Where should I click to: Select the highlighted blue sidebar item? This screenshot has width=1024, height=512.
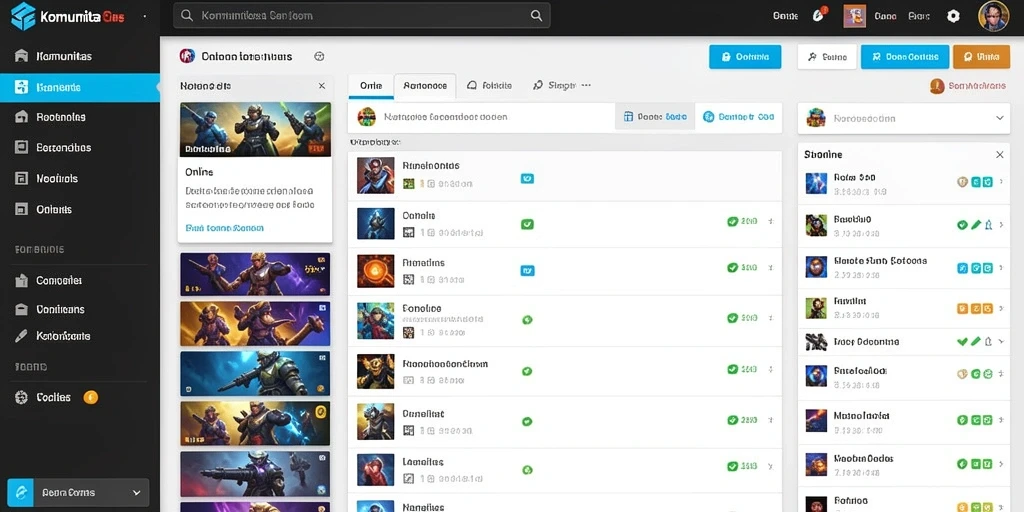tap(80, 87)
